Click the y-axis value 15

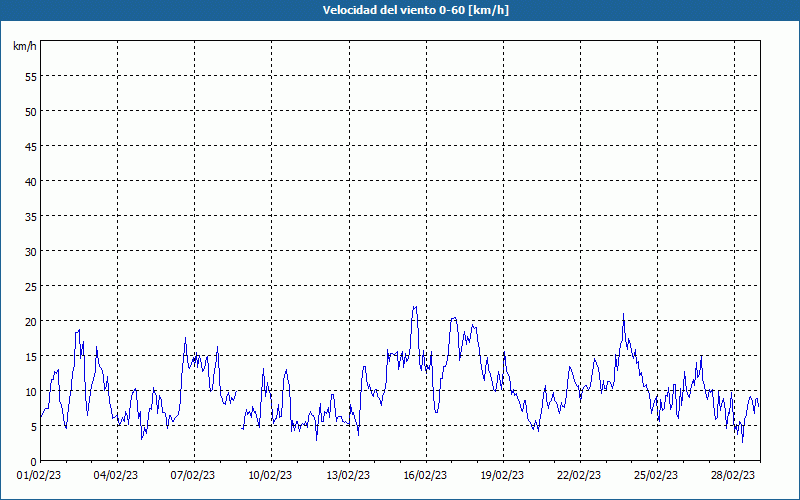tap(31, 356)
